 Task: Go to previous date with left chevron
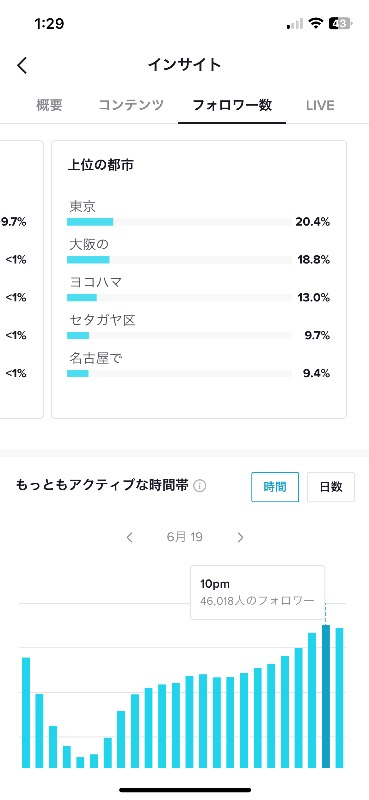tap(130, 537)
